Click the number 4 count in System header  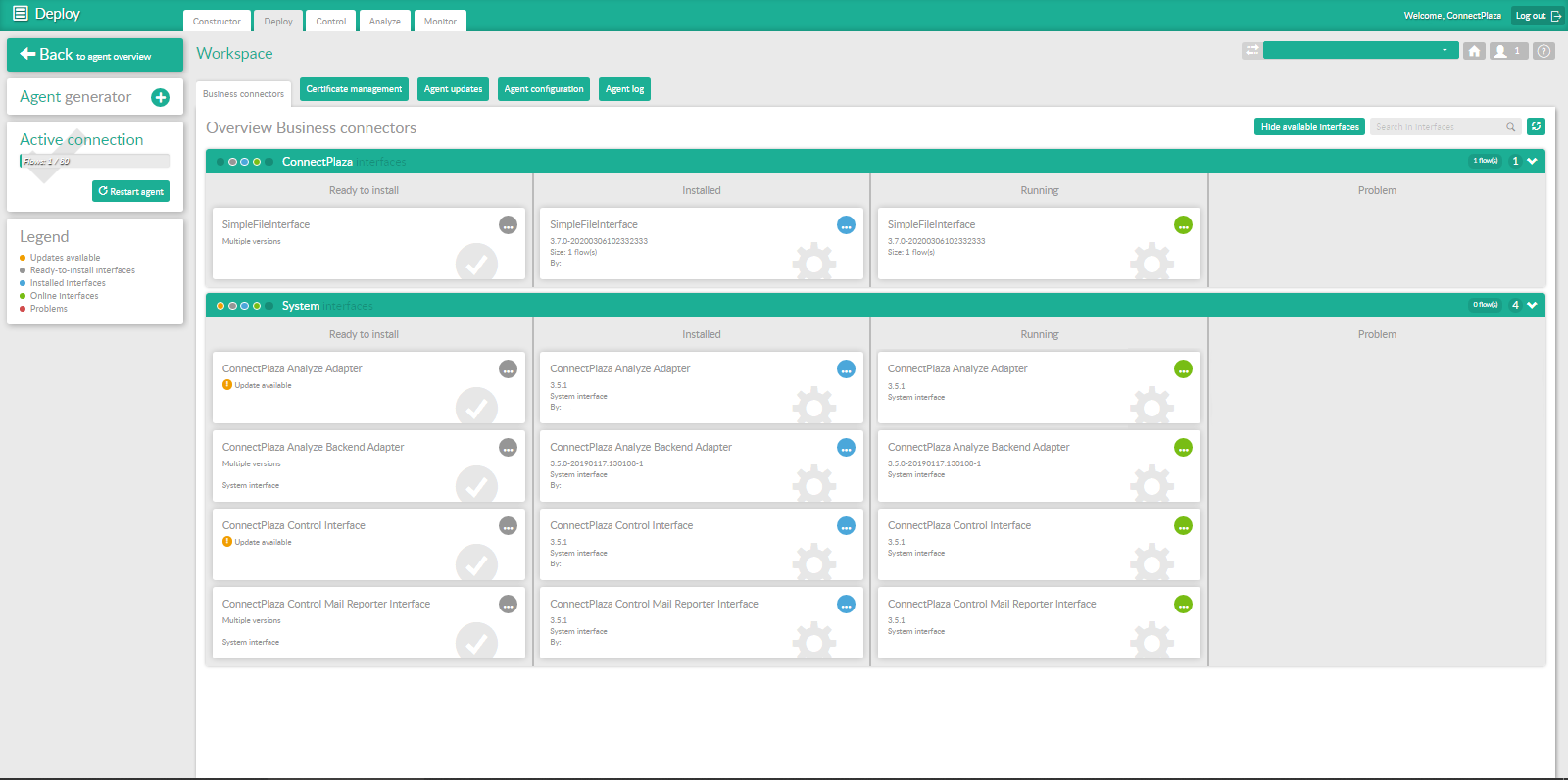[1515, 305]
